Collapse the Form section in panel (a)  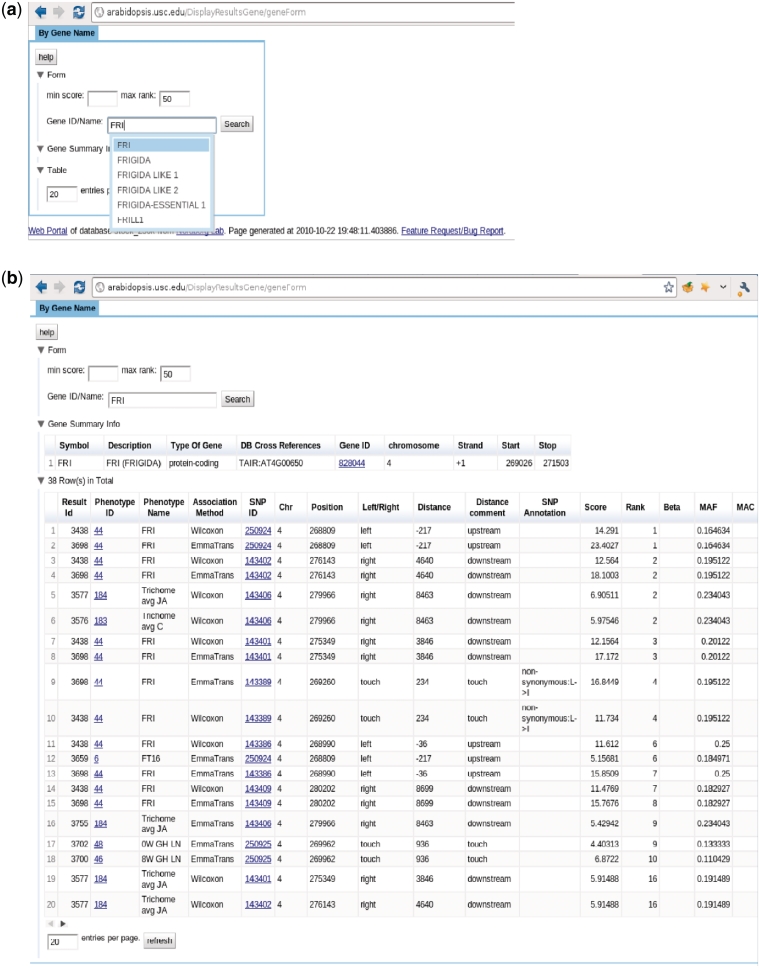click(x=41, y=75)
